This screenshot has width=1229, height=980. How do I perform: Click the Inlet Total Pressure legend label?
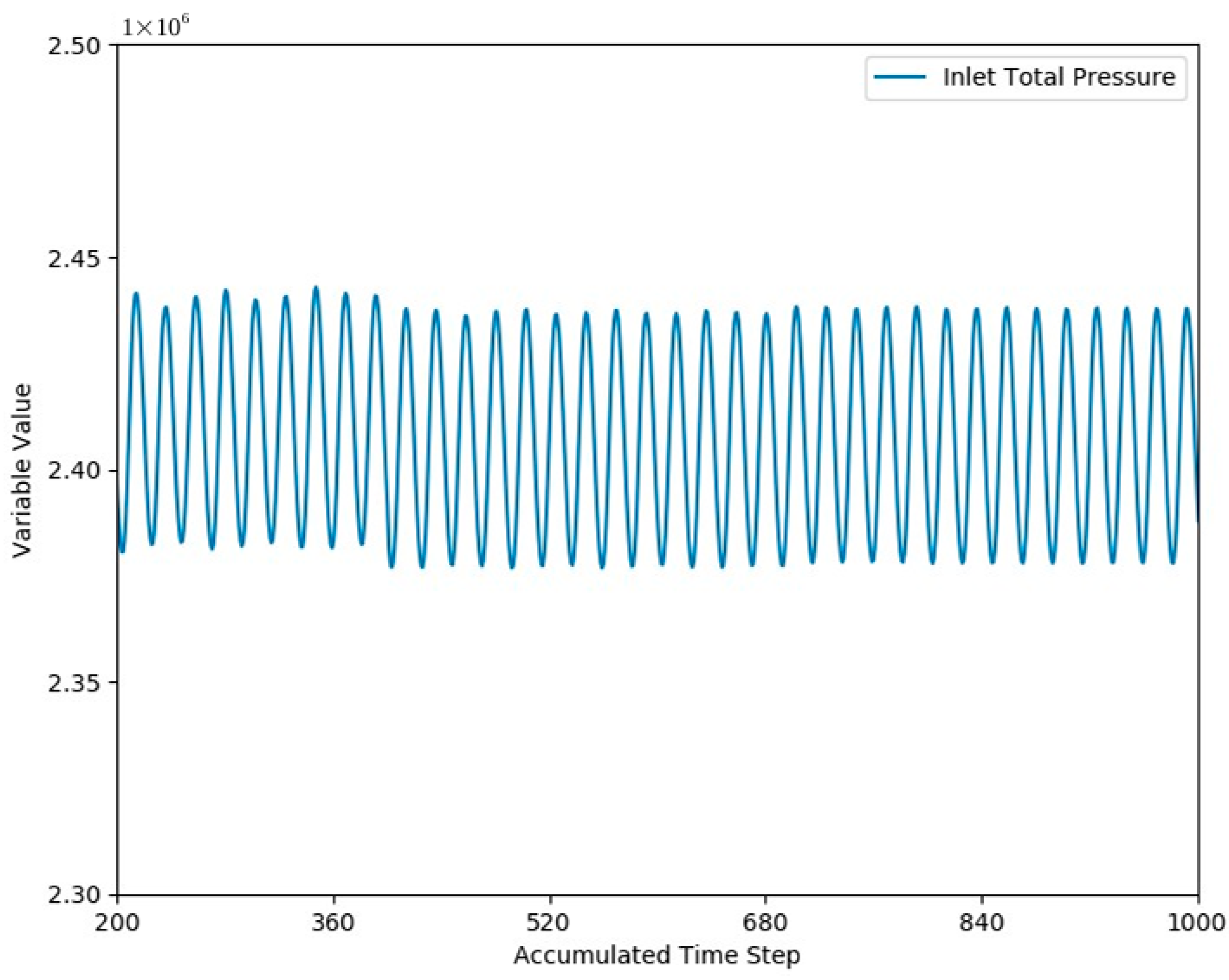pos(1059,78)
